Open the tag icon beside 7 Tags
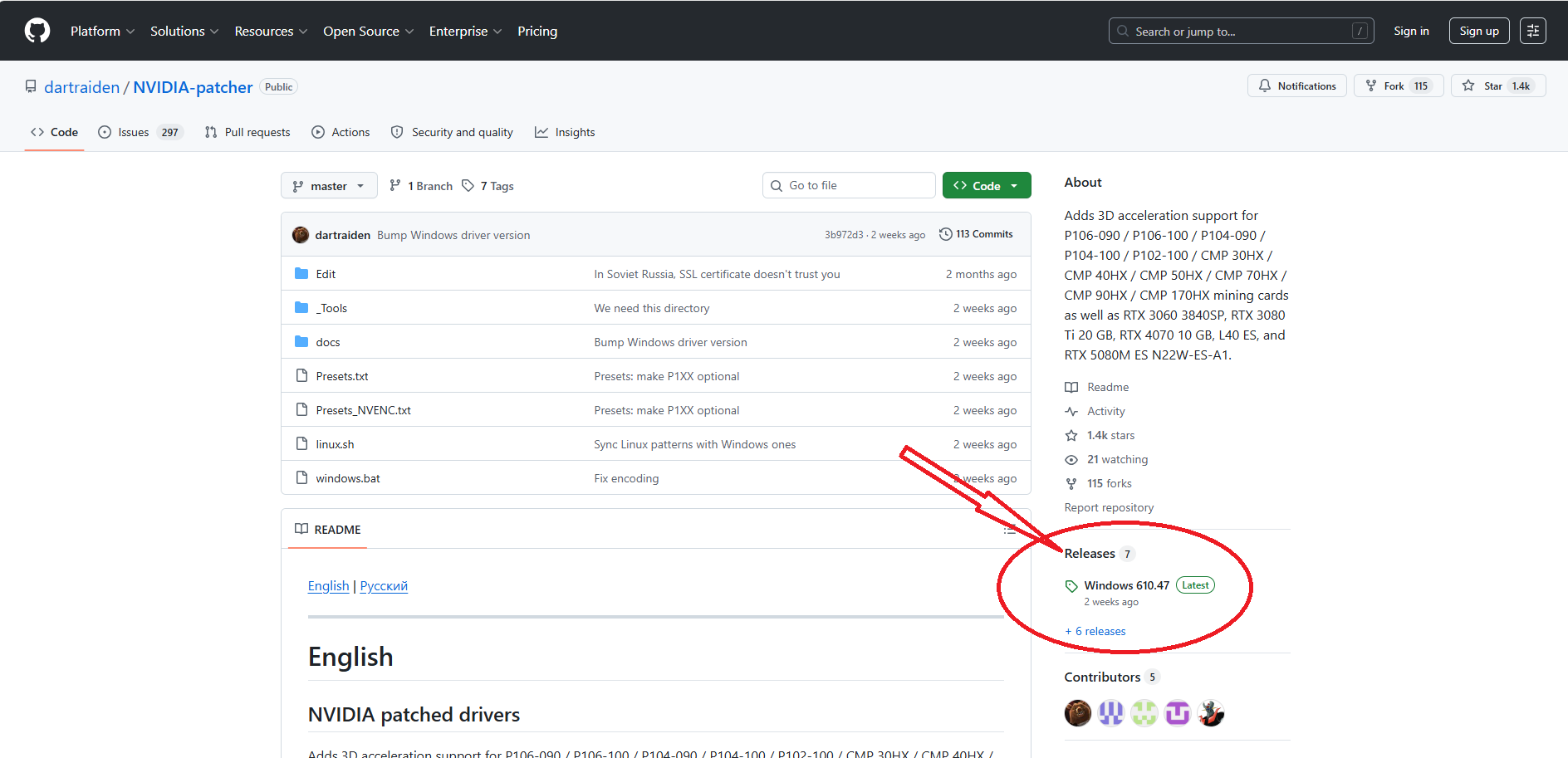The height and width of the screenshot is (758, 1568). 468,185
